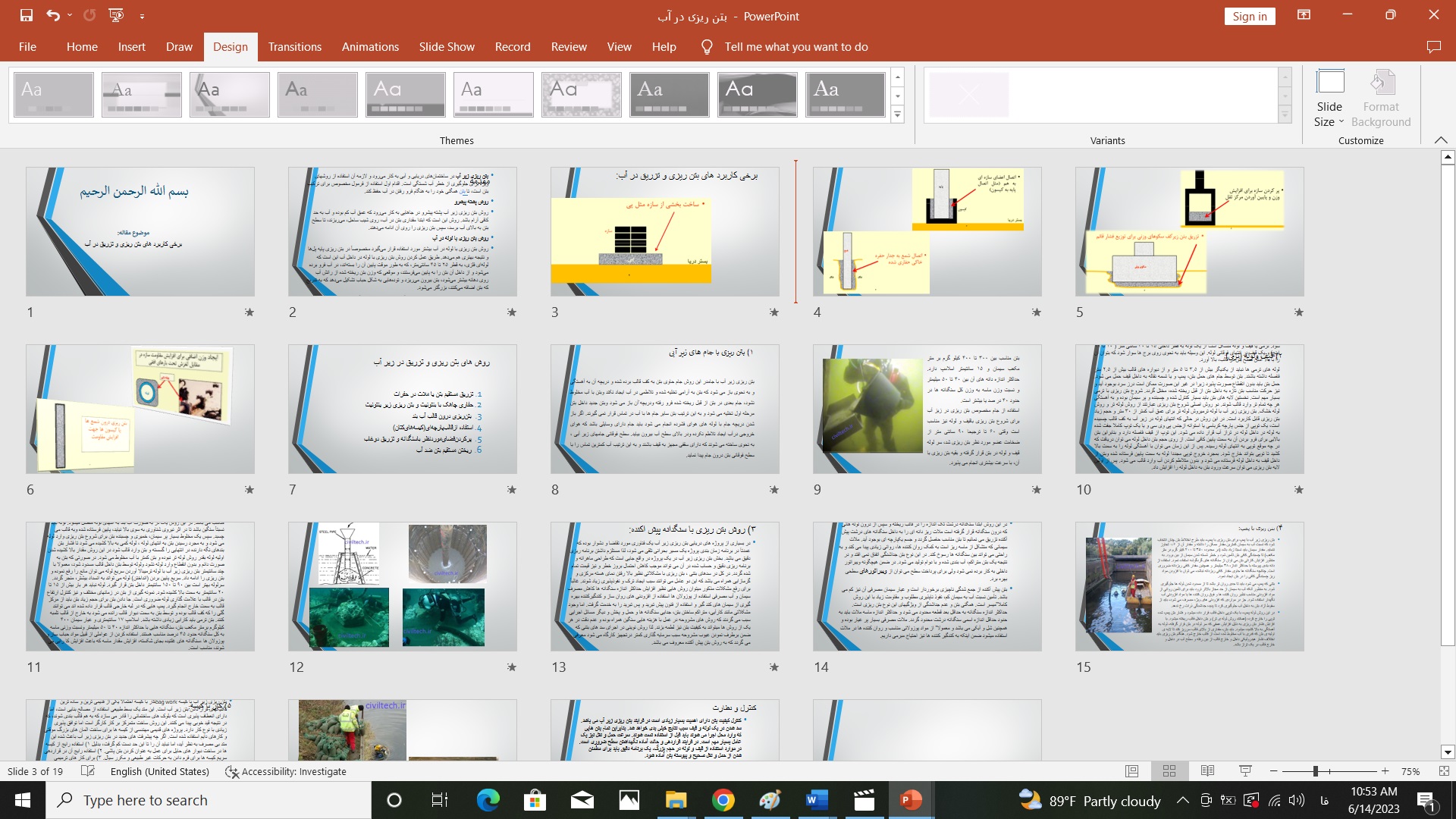1456x819 pixels.
Task: Click the zoom out minus button
Action: click(1273, 771)
